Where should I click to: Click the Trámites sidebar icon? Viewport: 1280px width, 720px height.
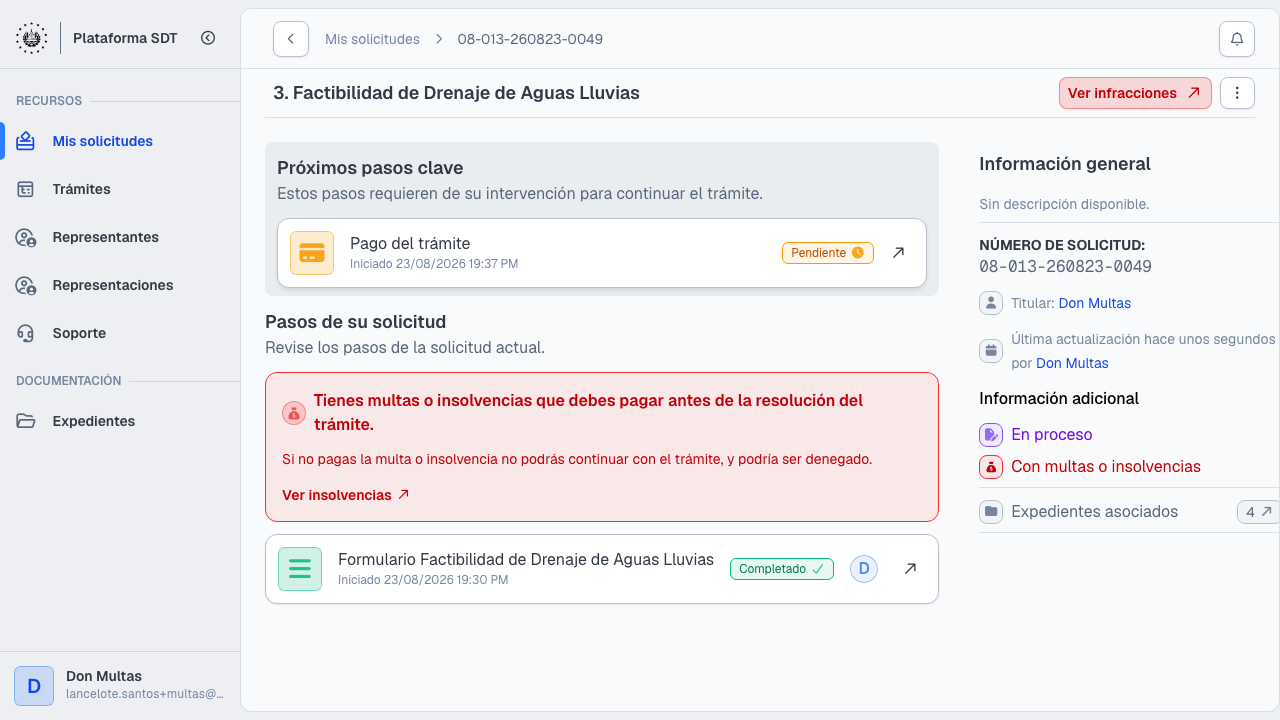pos(26,189)
